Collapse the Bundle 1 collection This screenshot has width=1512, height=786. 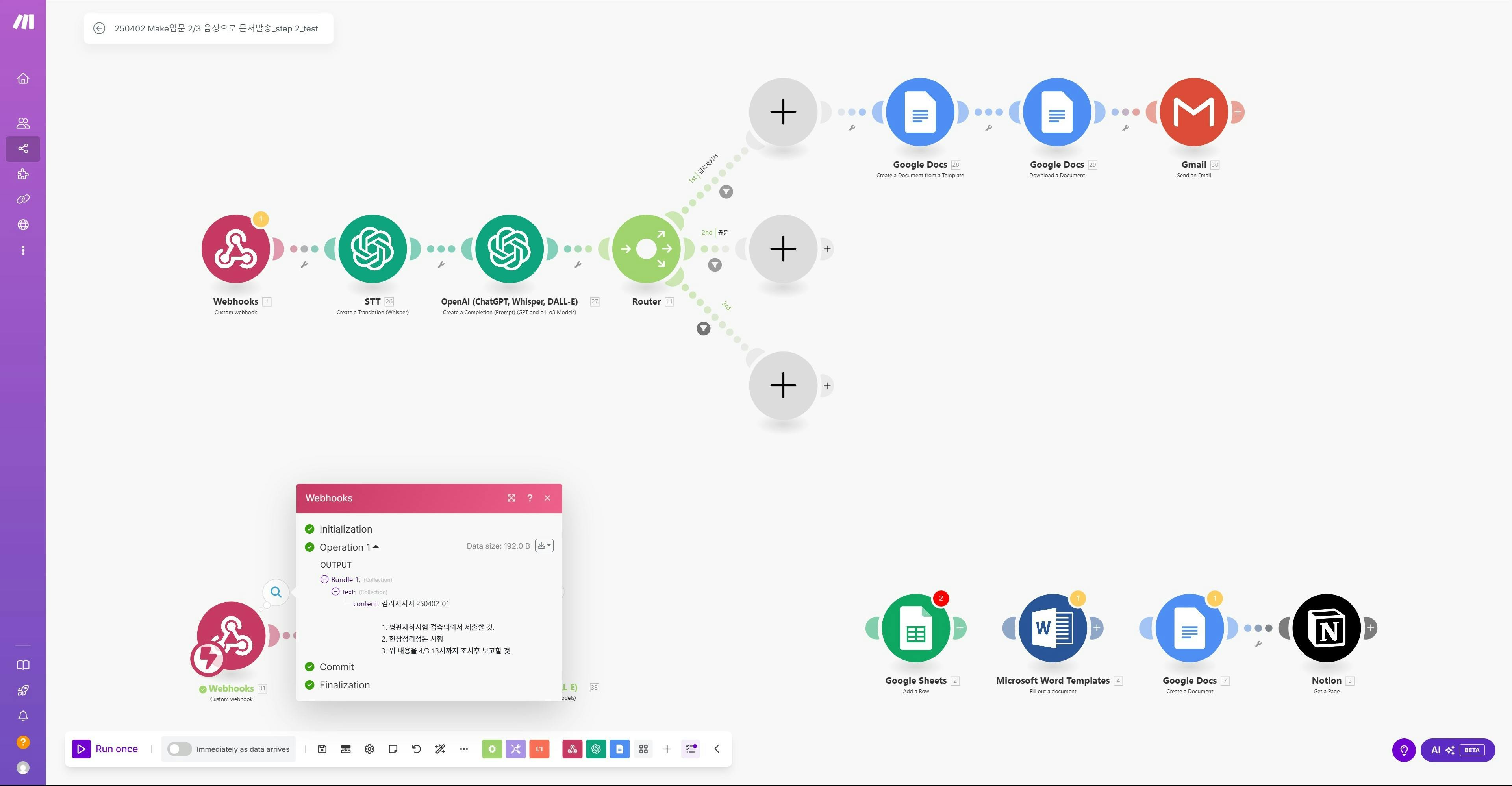pyautogui.click(x=324, y=579)
